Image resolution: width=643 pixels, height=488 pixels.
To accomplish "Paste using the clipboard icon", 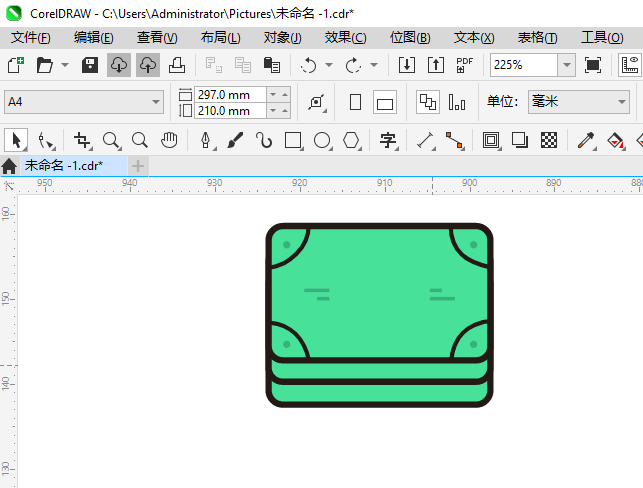I will tap(271, 65).
